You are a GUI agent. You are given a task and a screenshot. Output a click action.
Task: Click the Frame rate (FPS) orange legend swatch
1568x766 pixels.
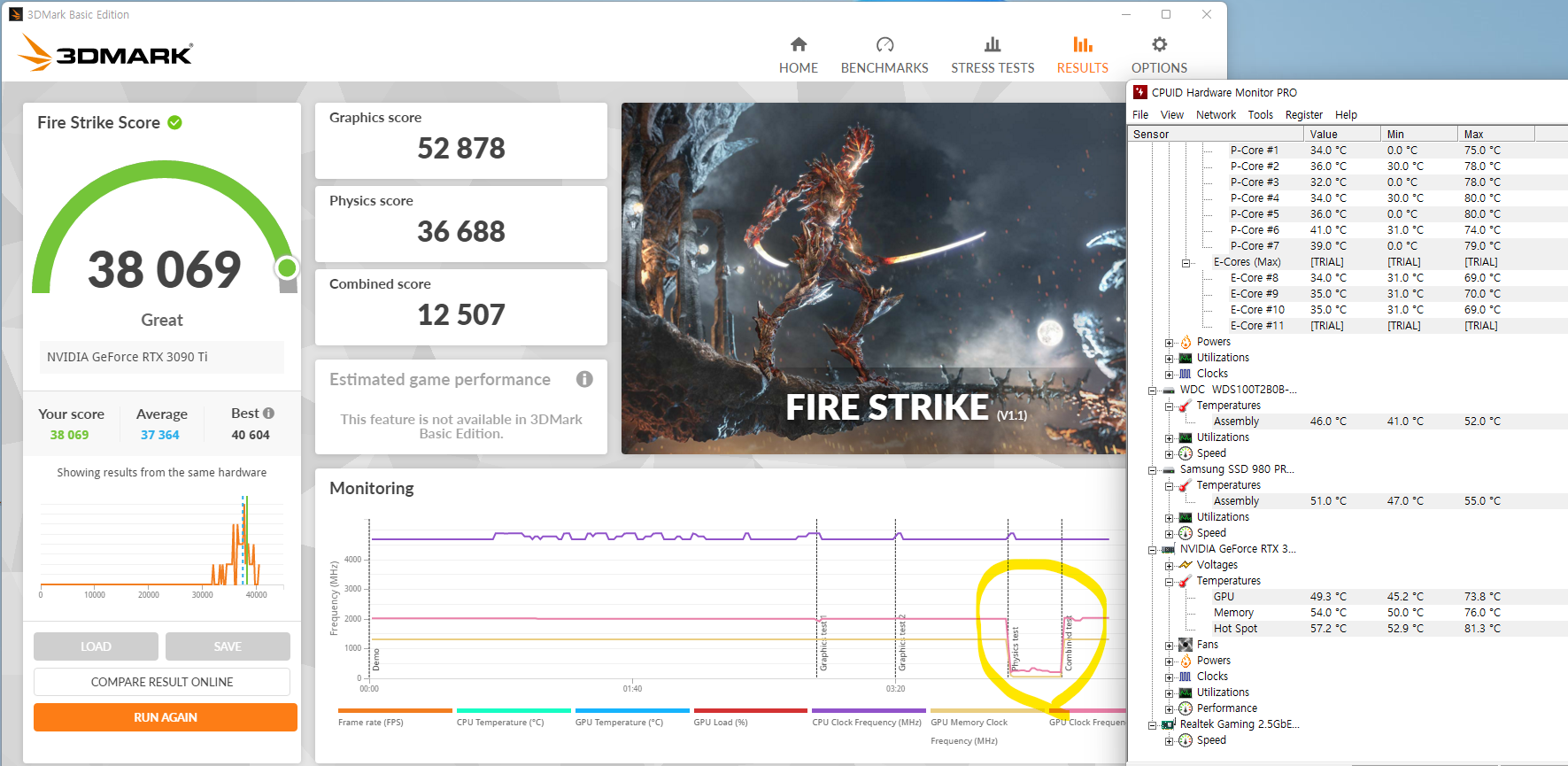pyautogui.click(x=395, y=710)
